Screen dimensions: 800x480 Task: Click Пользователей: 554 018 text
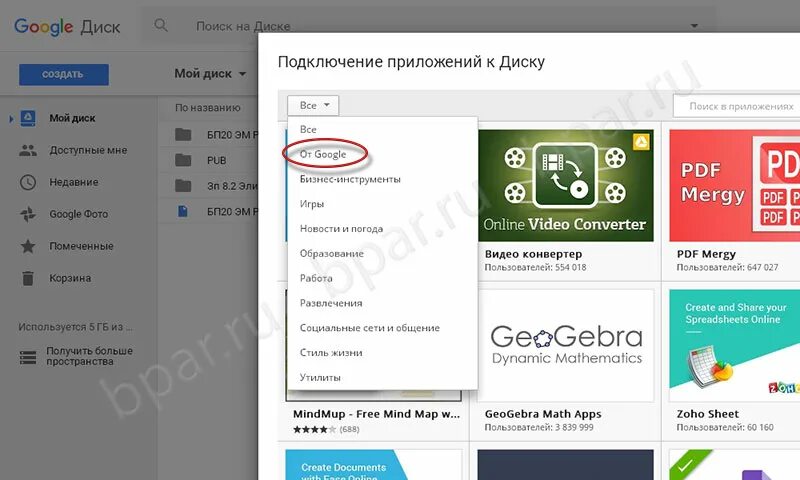click(x=535, y=267)
